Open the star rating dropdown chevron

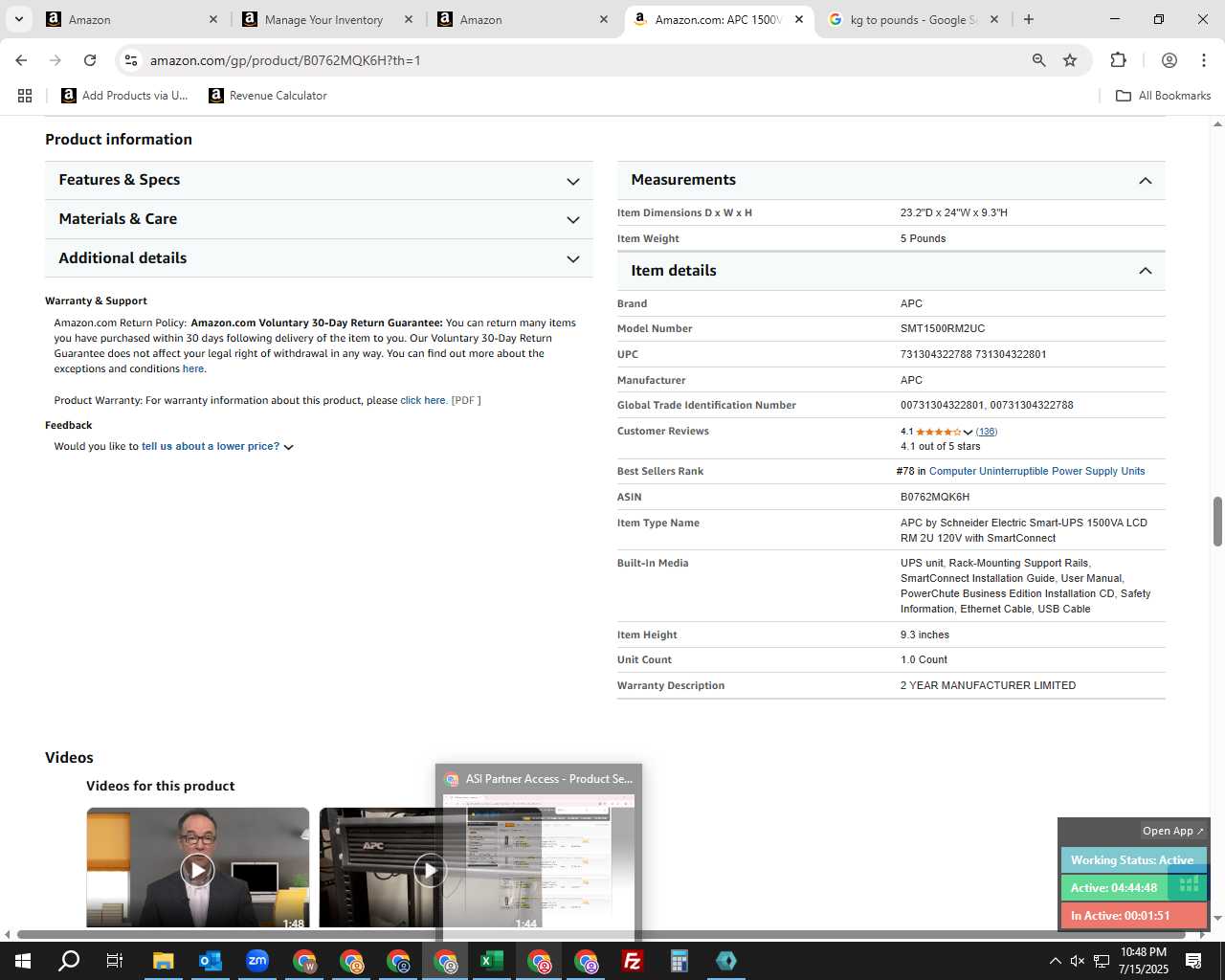968,433
